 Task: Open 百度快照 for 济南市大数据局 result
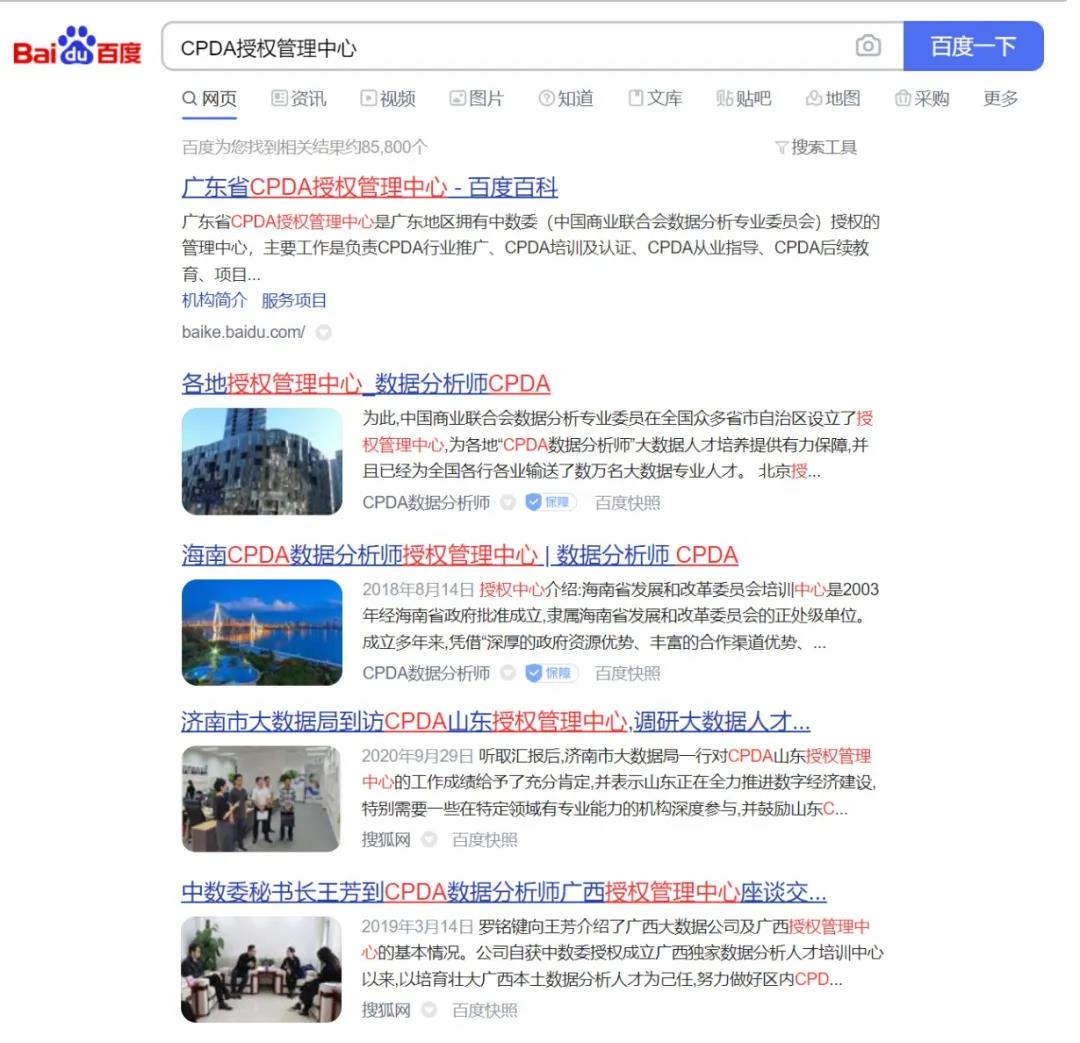484,840
